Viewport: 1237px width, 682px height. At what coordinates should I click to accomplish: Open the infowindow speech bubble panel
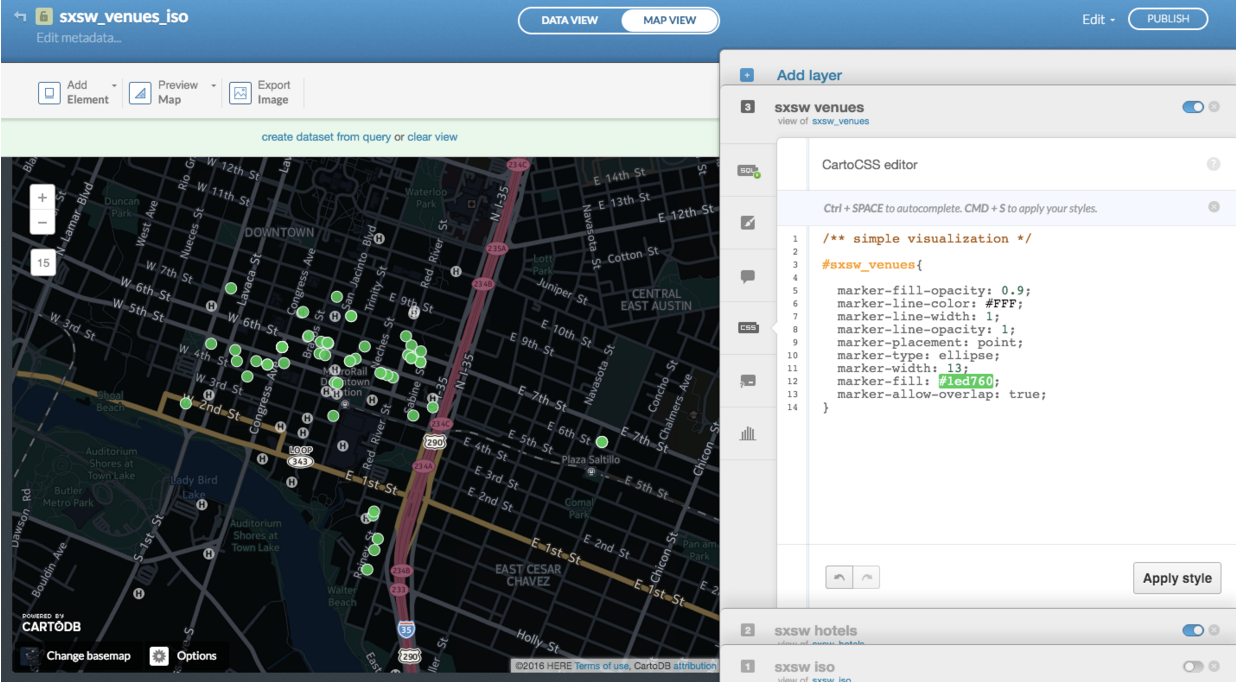point(748,276)
